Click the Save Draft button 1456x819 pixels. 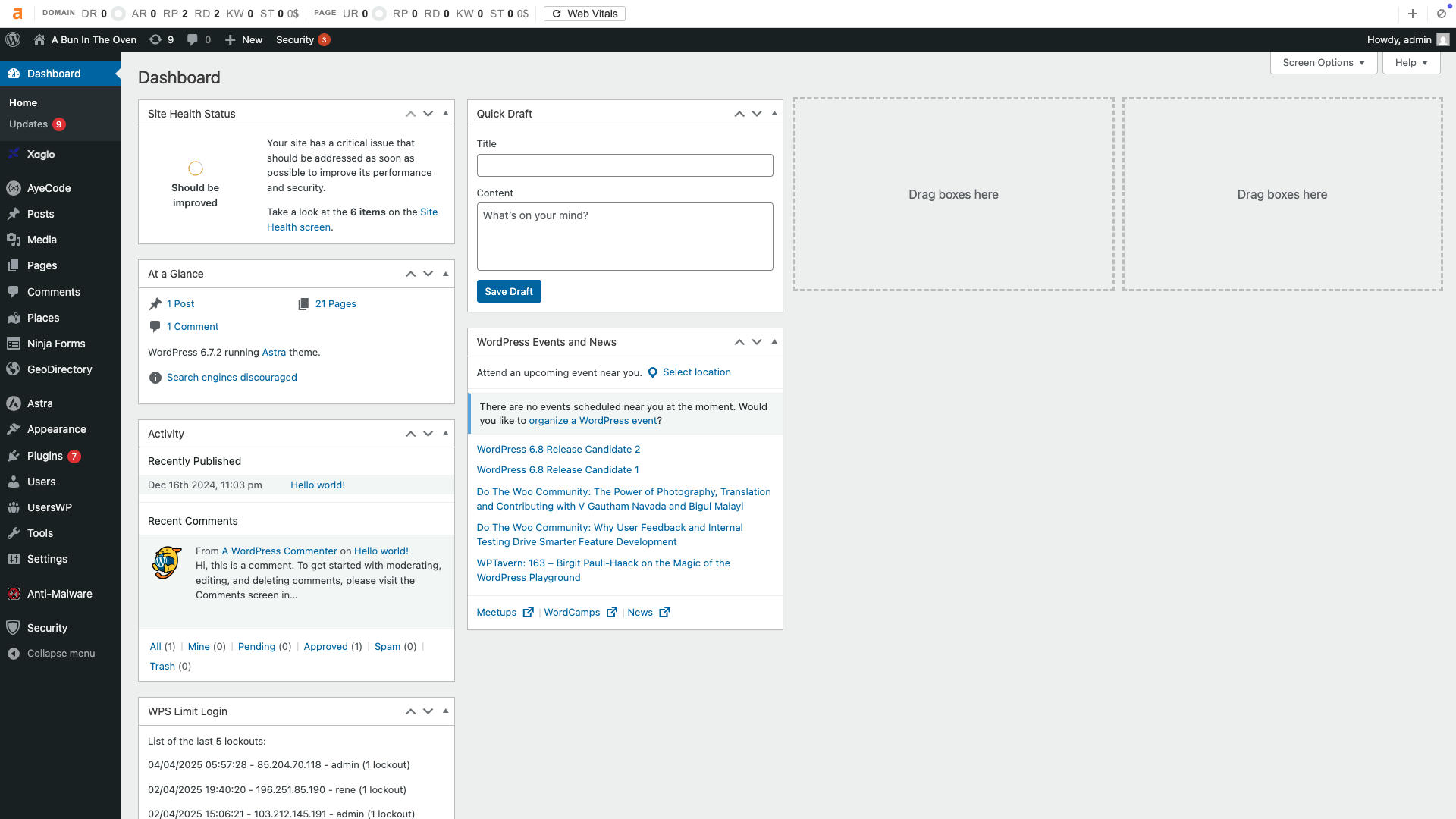tap(509, 291)
